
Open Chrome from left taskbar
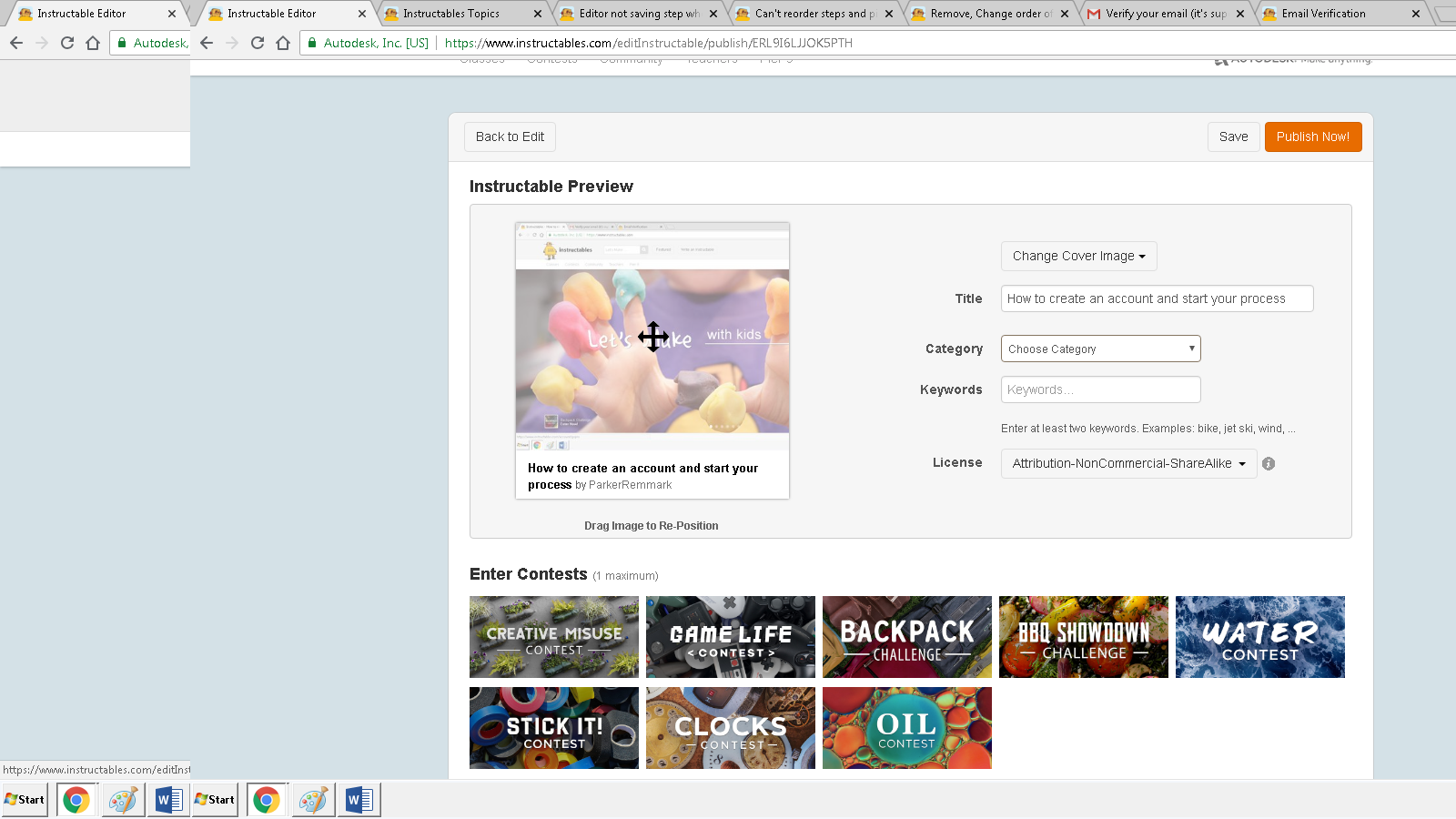point(76,800)
